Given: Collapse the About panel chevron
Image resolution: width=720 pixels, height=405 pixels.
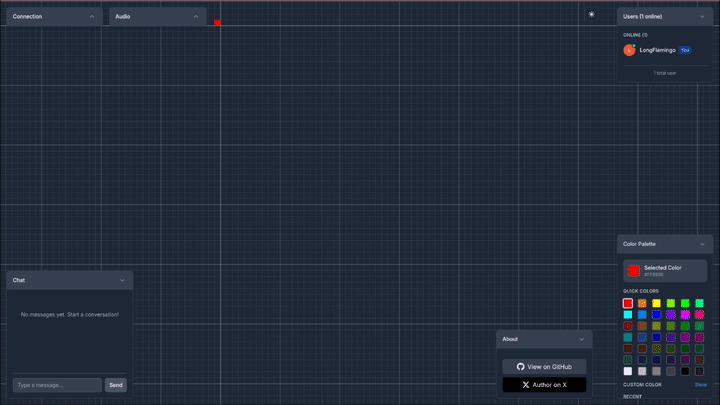Looking at the screenshot, I should pos(581,339).
